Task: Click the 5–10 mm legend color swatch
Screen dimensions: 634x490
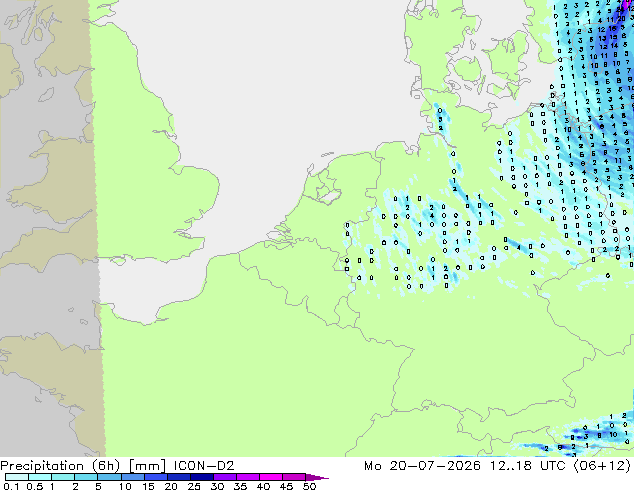Action: tap(109, 477)
